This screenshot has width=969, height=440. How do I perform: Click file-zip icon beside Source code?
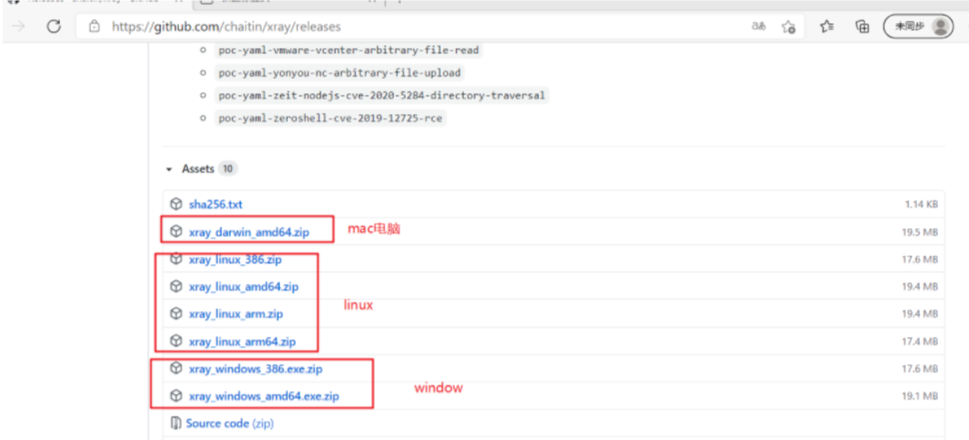[176, 424]
